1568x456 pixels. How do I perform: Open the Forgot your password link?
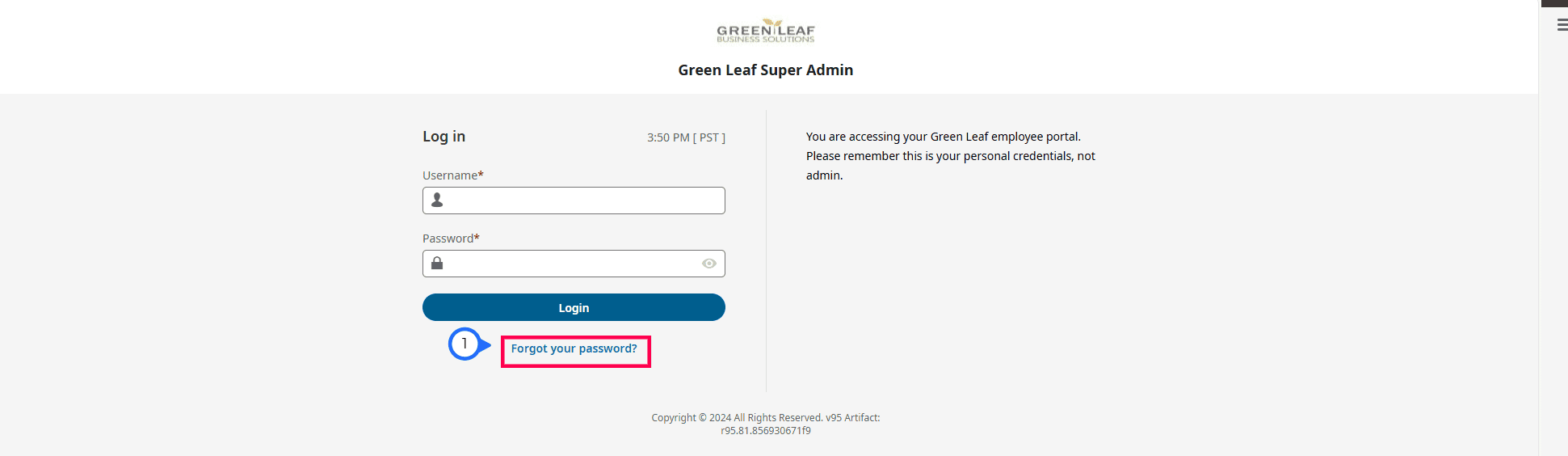574,348
